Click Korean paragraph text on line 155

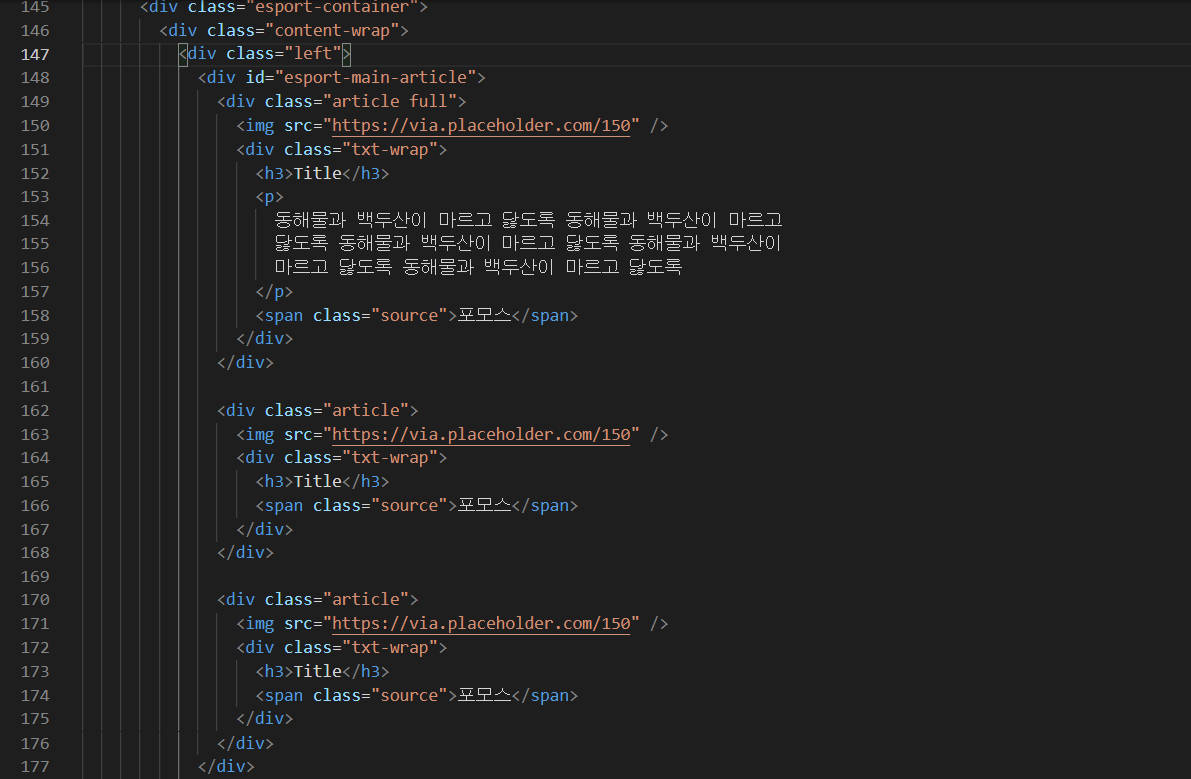[527, 243]
